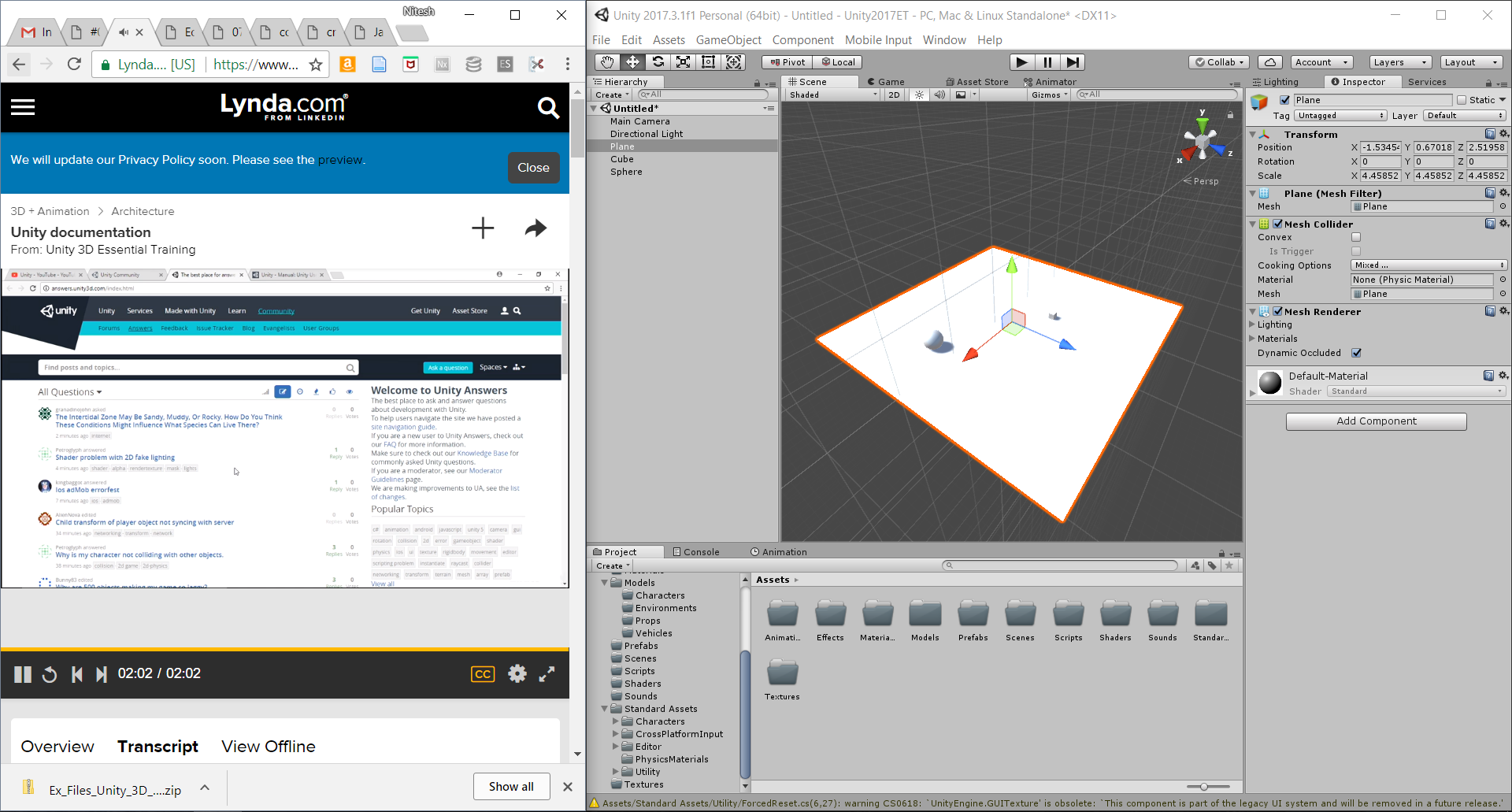Click the Add Component button
1512x812 pixels.
[x=1376, y=421]
